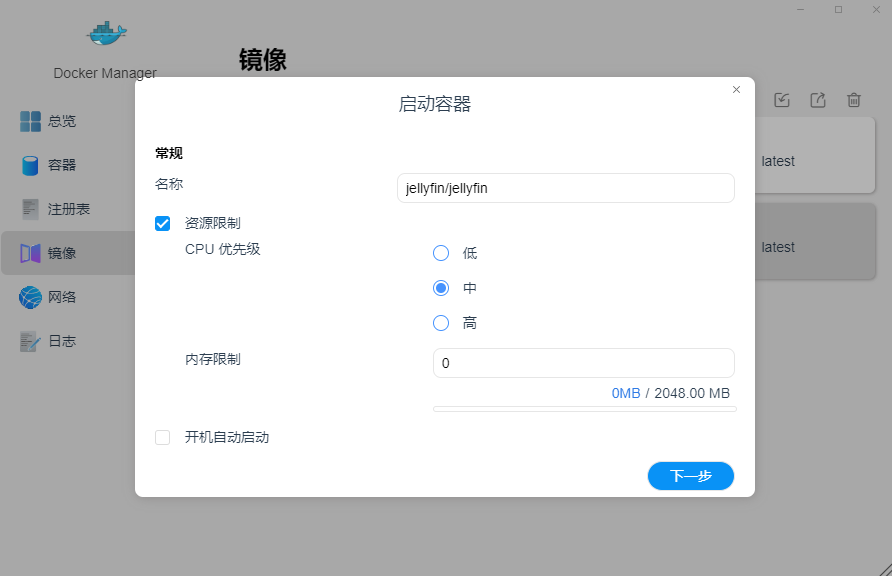Viewport: 892px width, 576px height.
Task: Click the trash delete image icon
Action: pyautogui.click(x=854, y=100)
